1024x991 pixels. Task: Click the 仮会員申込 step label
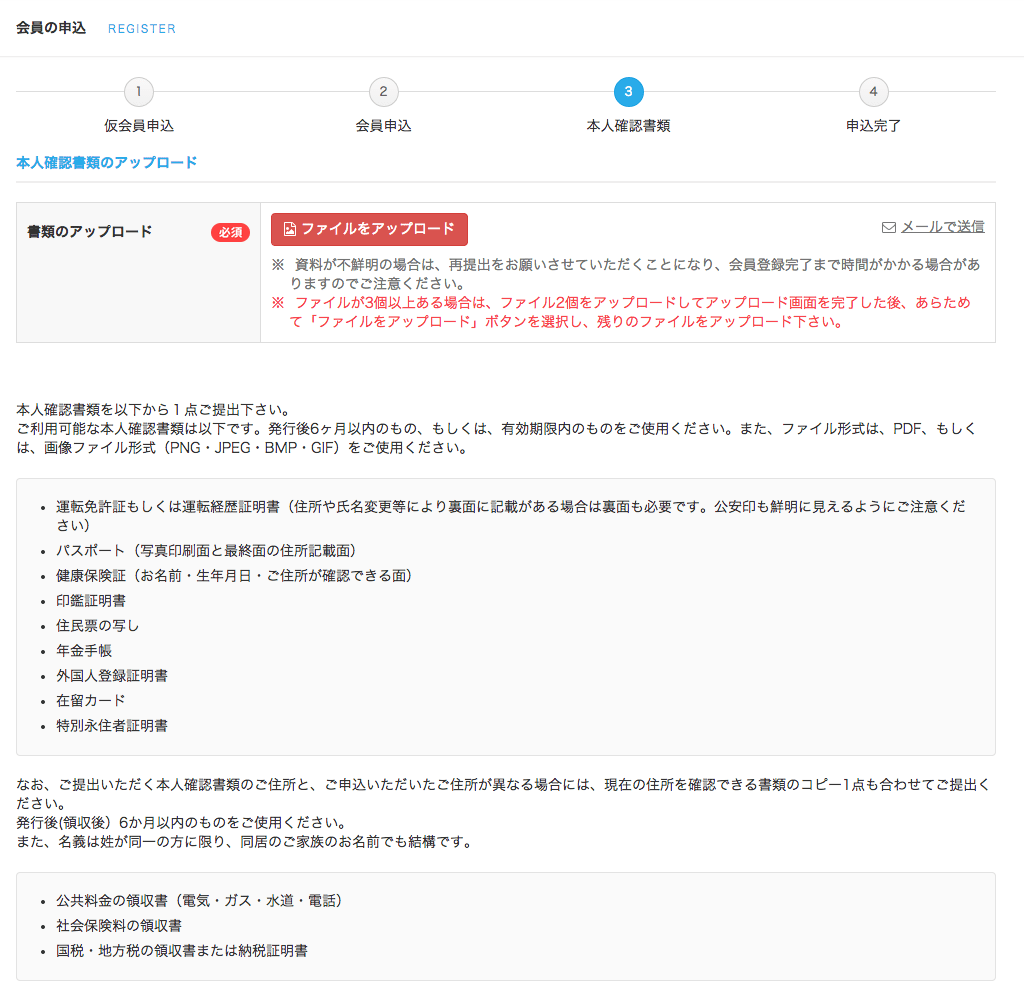[x=138, y=126]
